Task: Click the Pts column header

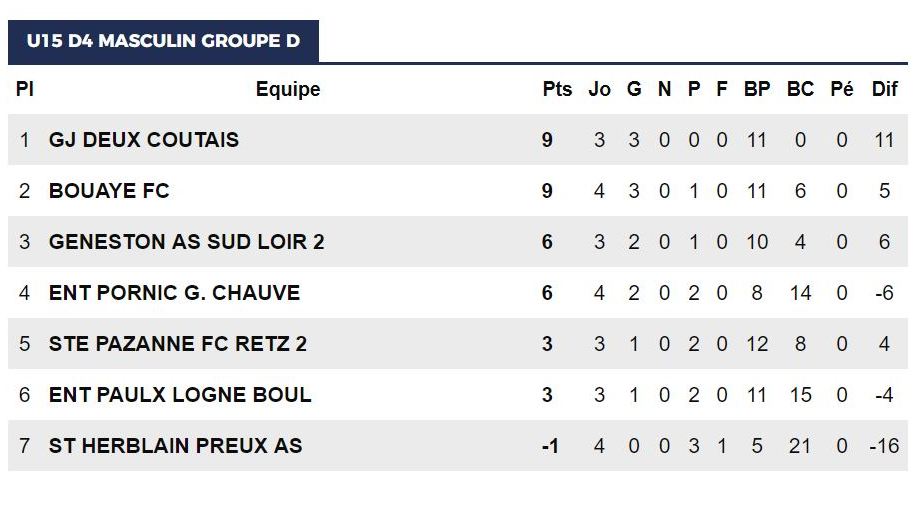Action: 557,89
